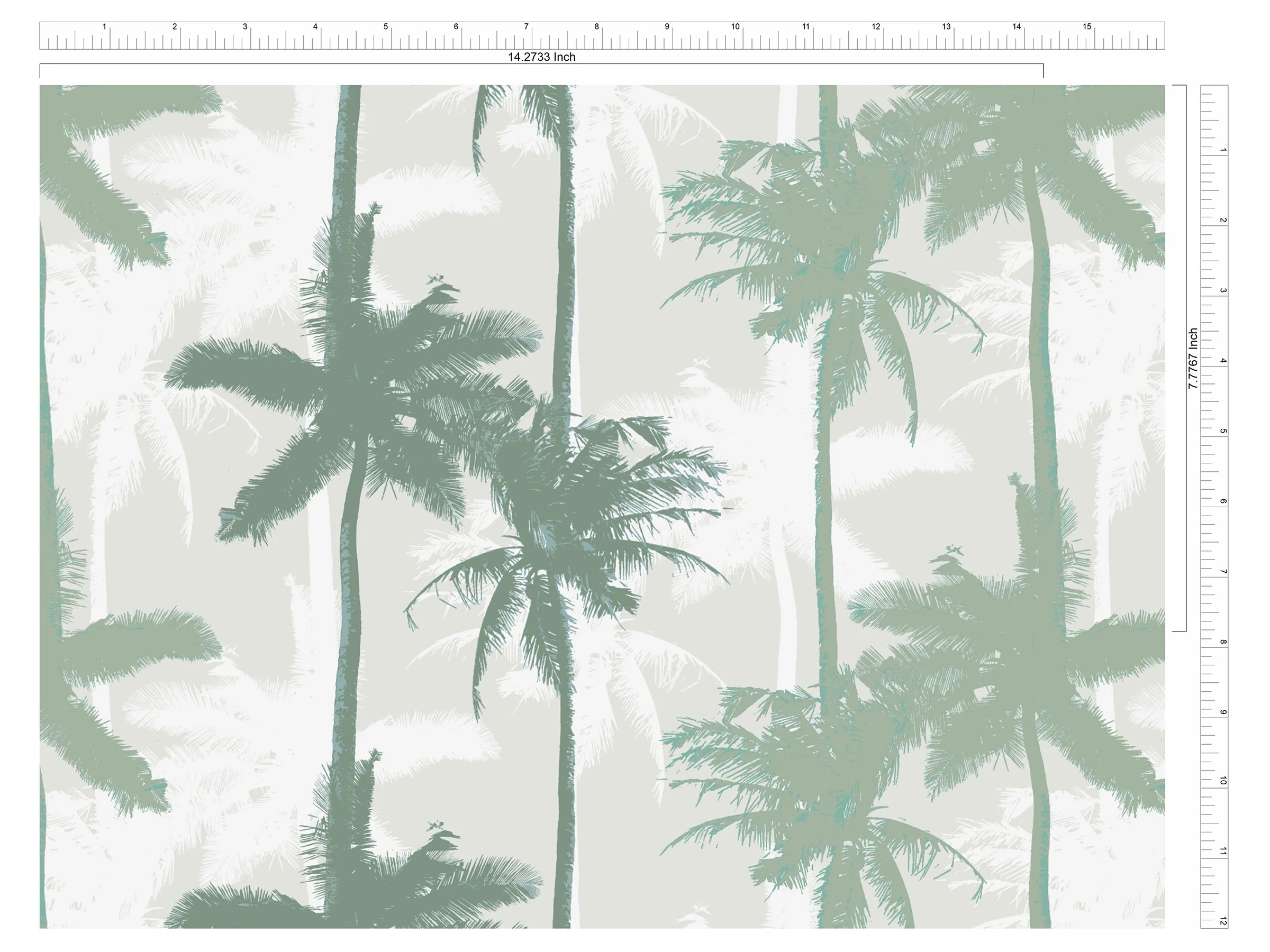Click the 15 mark on the horizontal ruler
This screenshot has width=1270, height=952.
tap(1087, 27)
